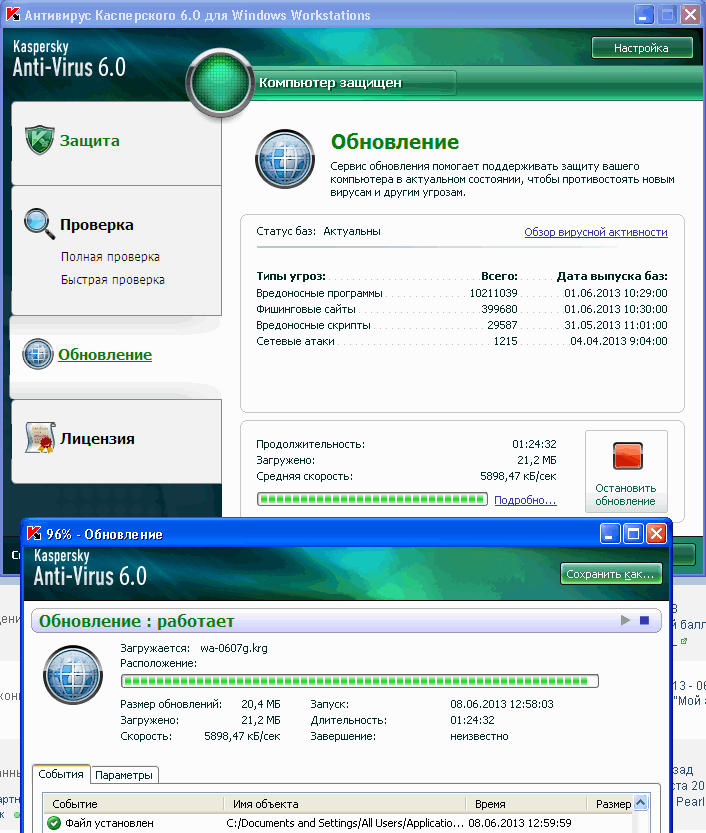Click Вредоносные скрипты threat row
The height and width of the screenshot is (833, 706).
click(462, 325)
